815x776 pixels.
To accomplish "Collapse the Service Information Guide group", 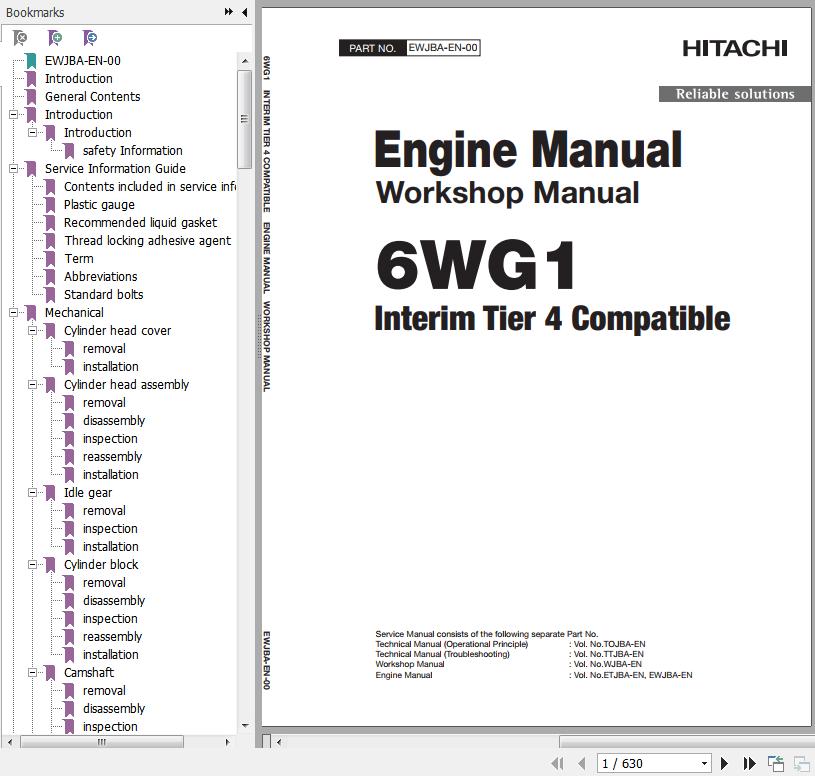I will (x=14, y=168).
